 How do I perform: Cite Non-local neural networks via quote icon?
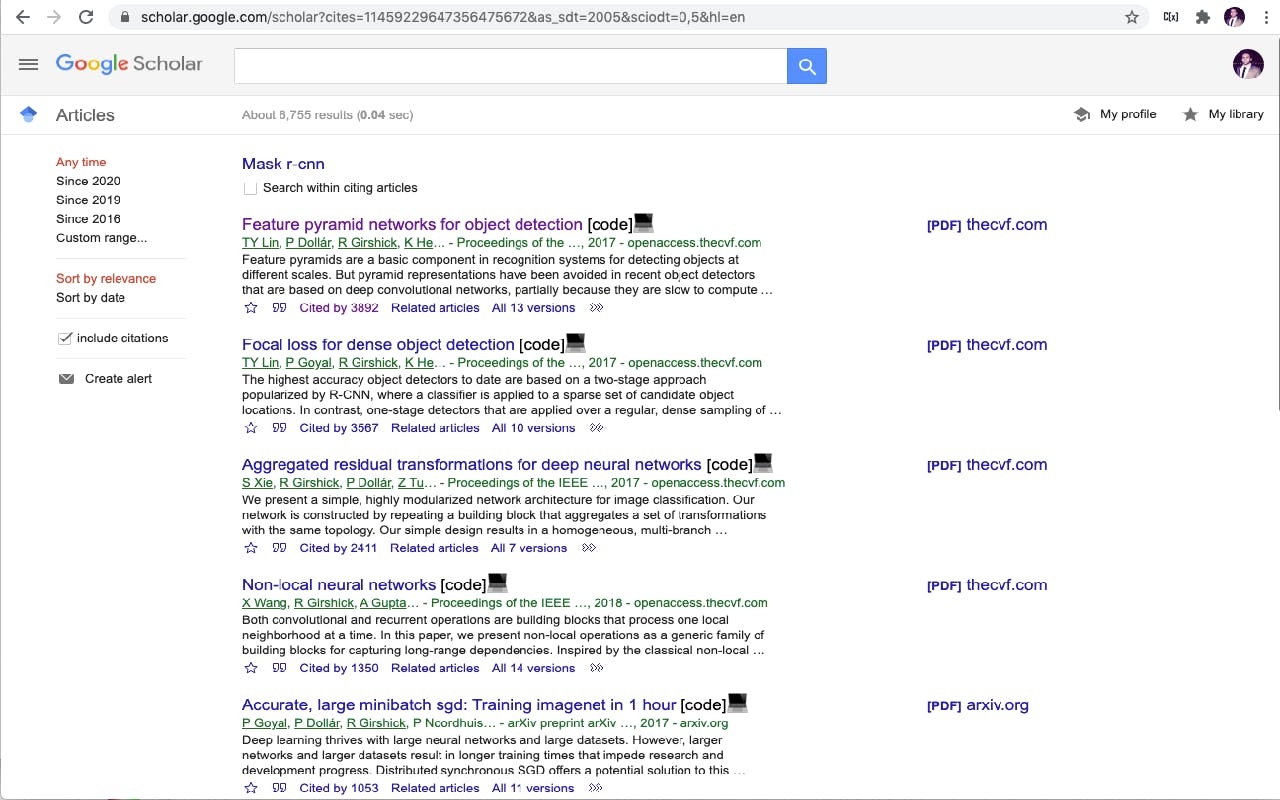point(280,668)
